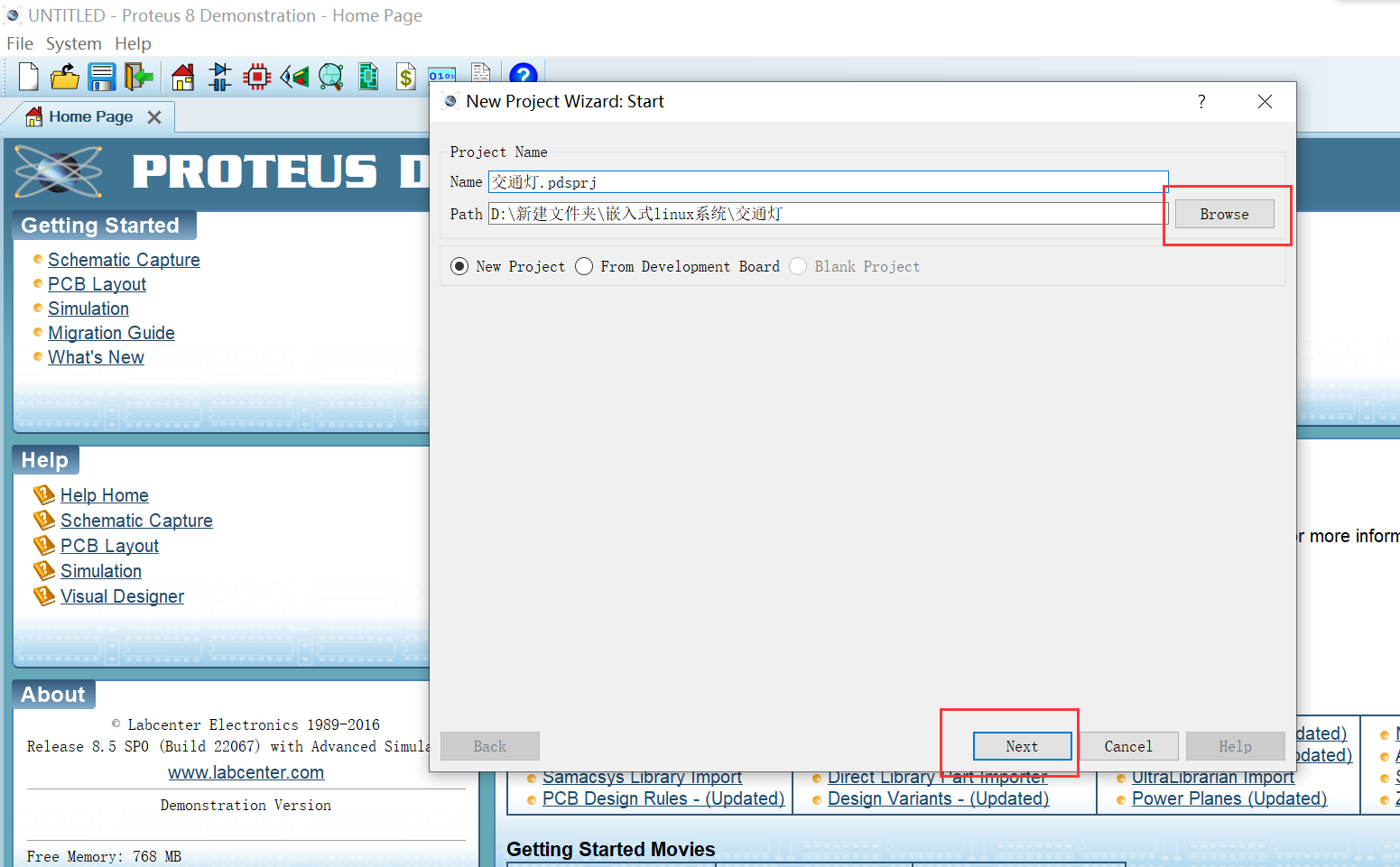
Task: Click the Visual Designer book icon
Action: (44, 595)
